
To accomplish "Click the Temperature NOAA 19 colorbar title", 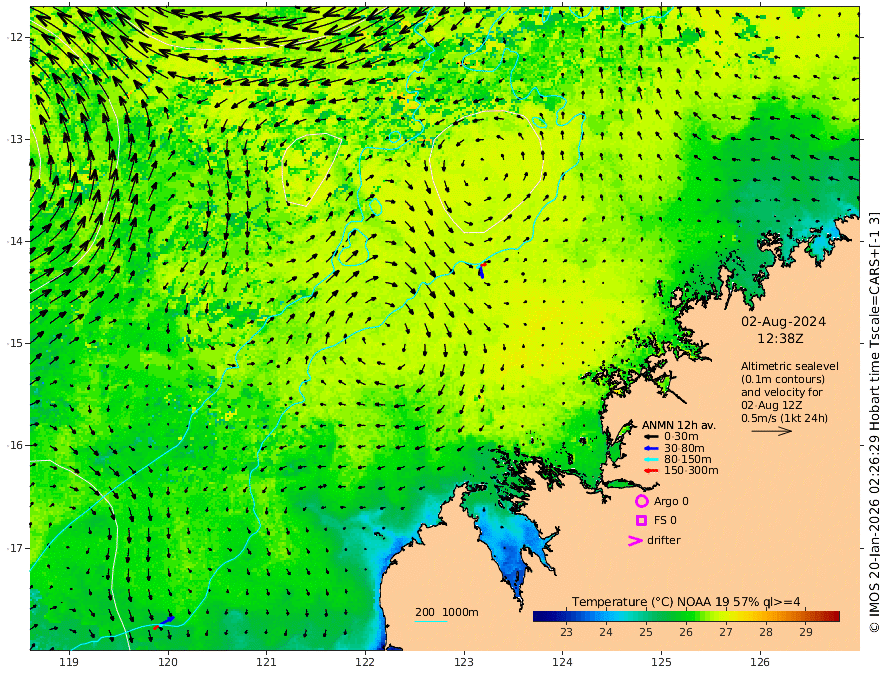I will 686,603.
